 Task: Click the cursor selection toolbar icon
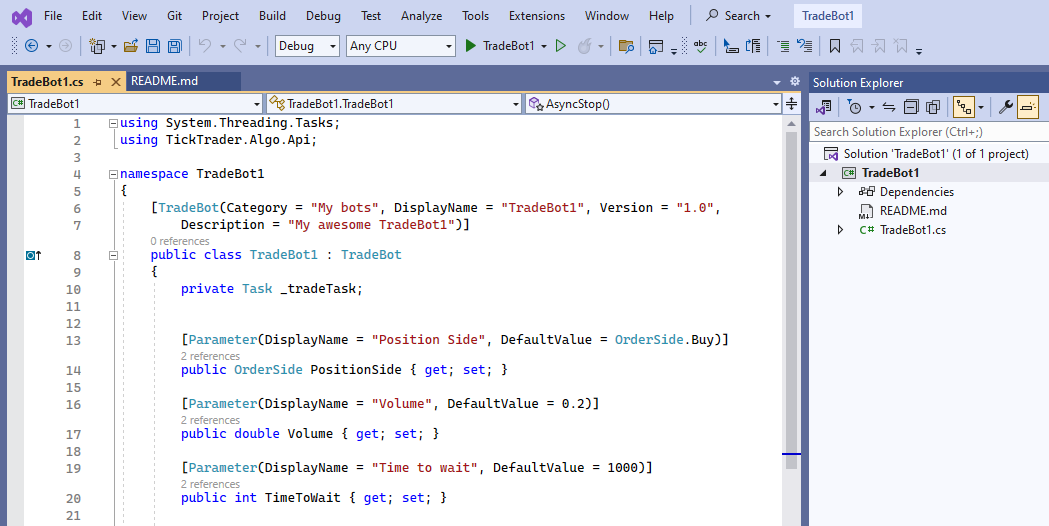click(731, 46)
